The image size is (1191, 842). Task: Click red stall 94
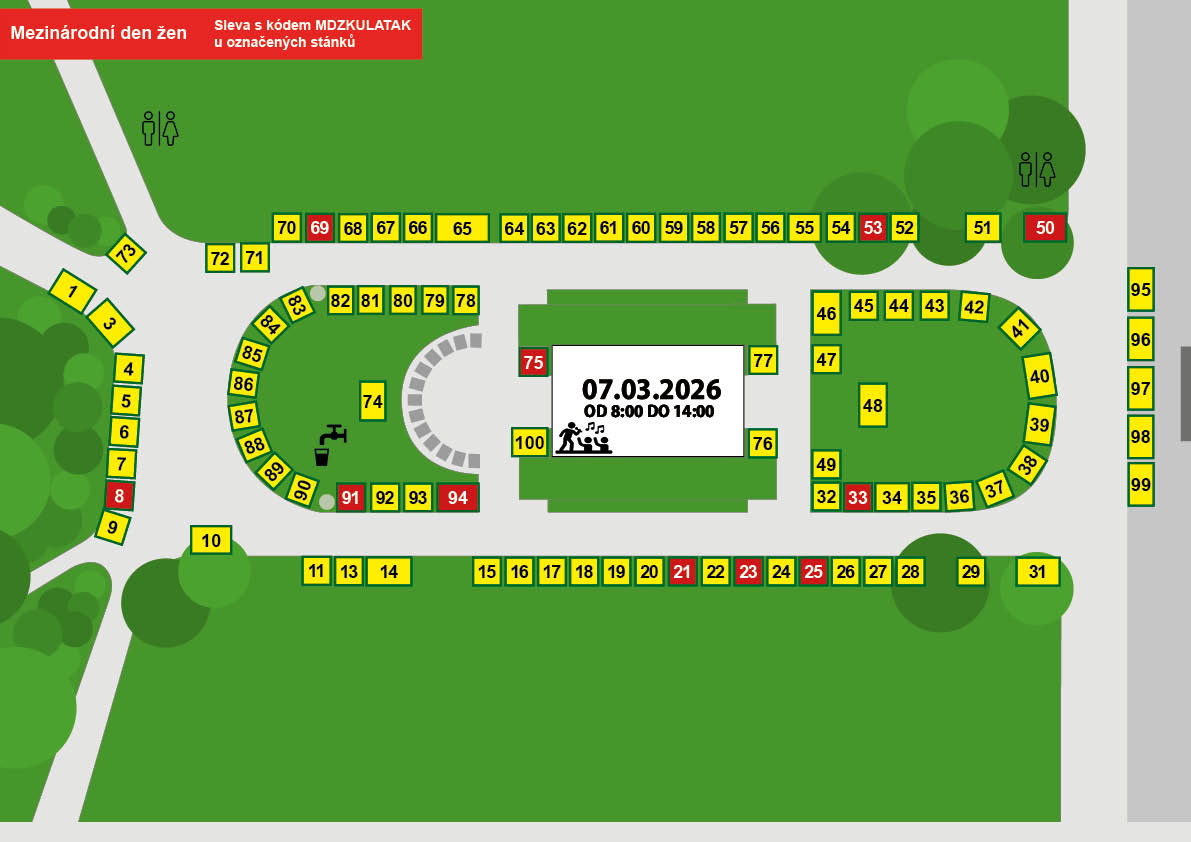pyautogui.click(x=458, y=497)
